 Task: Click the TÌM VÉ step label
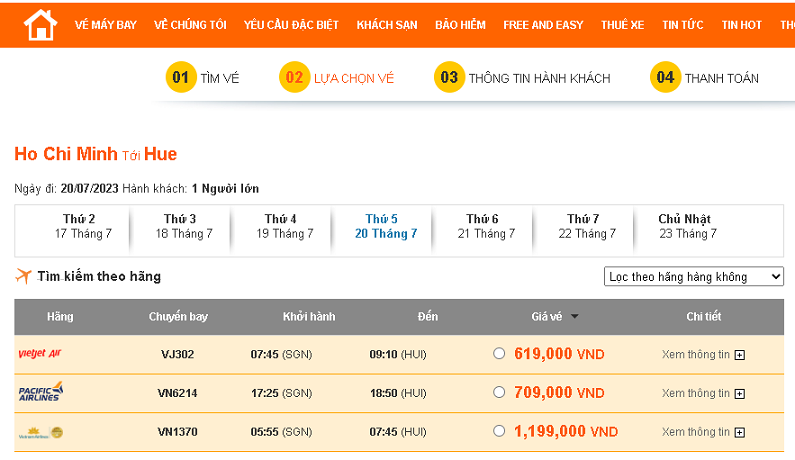pyautogui.click(x=220, y=78)
